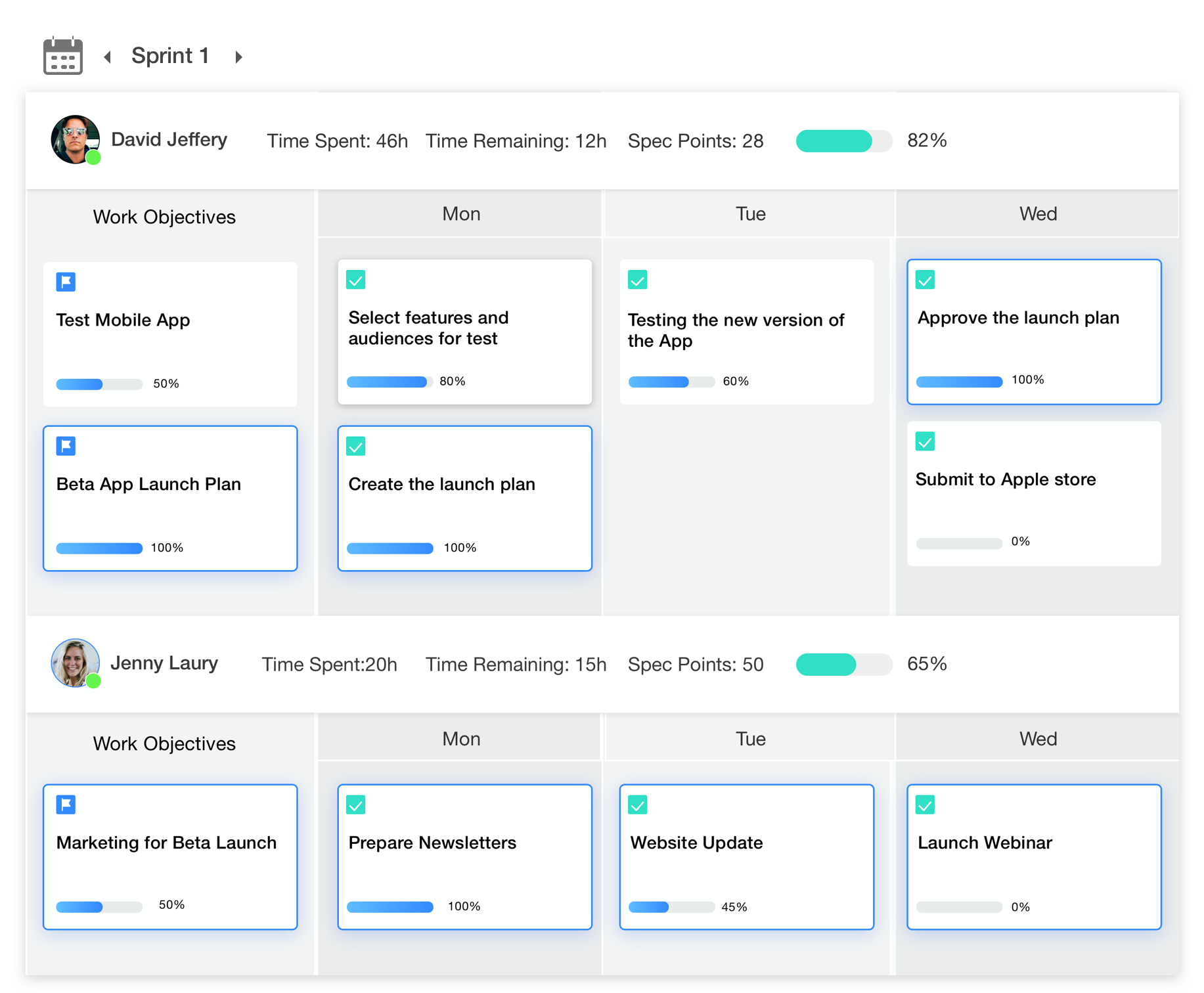The image size is (1204, 993).
Task: Click Jenny Laury's 65% overall progress bar
Action: [x=844, y=665]
